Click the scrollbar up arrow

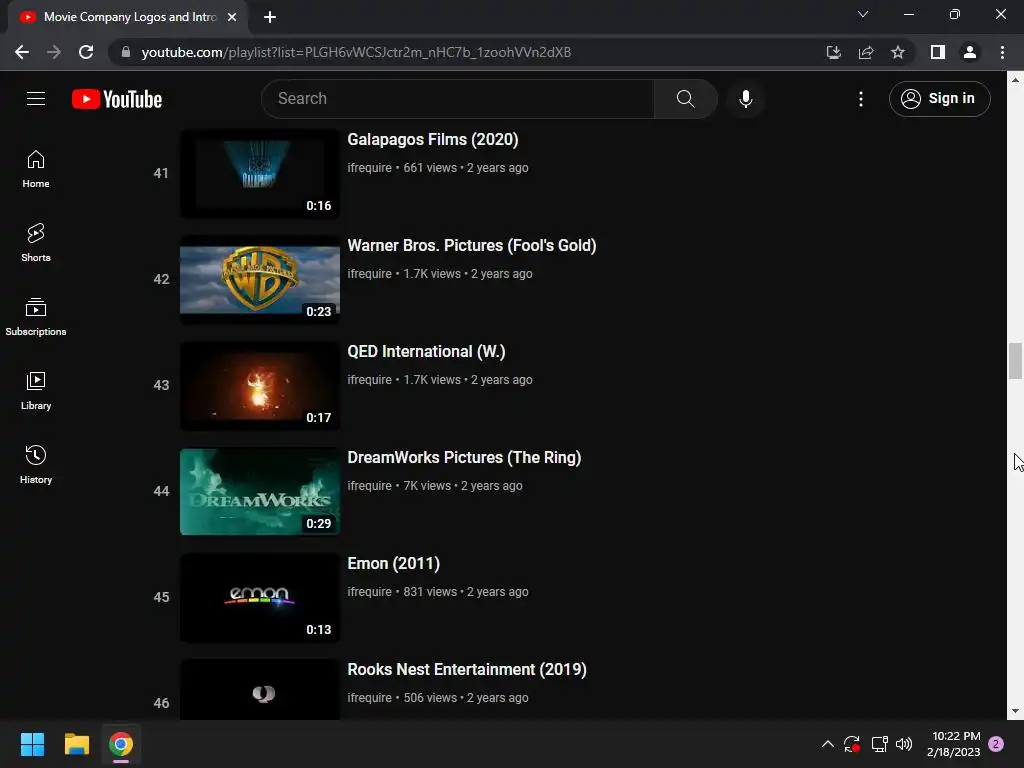coord(1015,80)
